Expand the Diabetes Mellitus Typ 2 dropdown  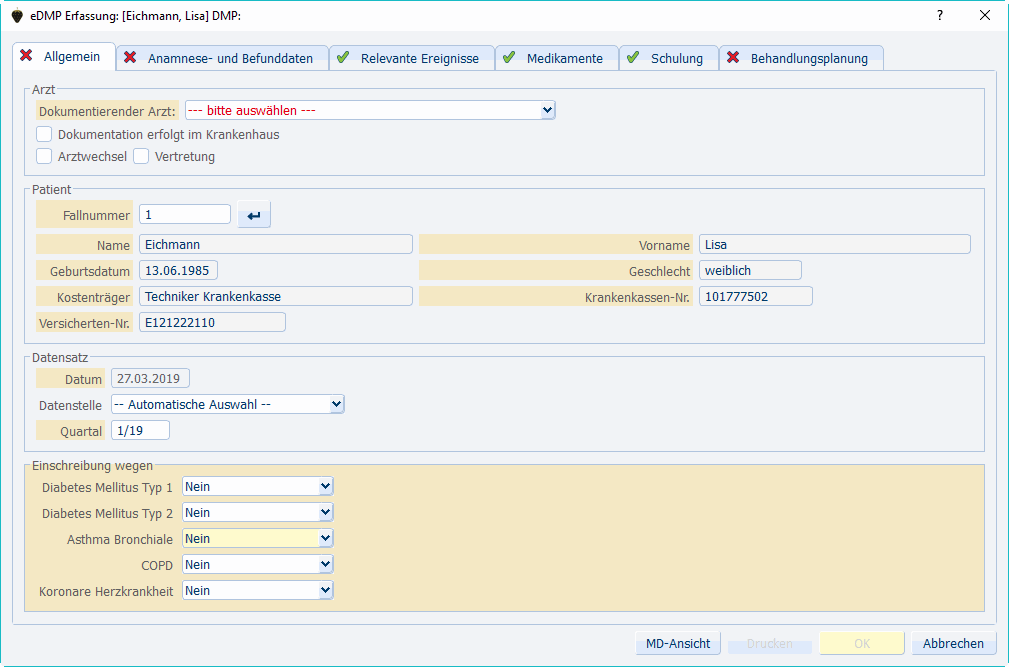coord(257,513)
